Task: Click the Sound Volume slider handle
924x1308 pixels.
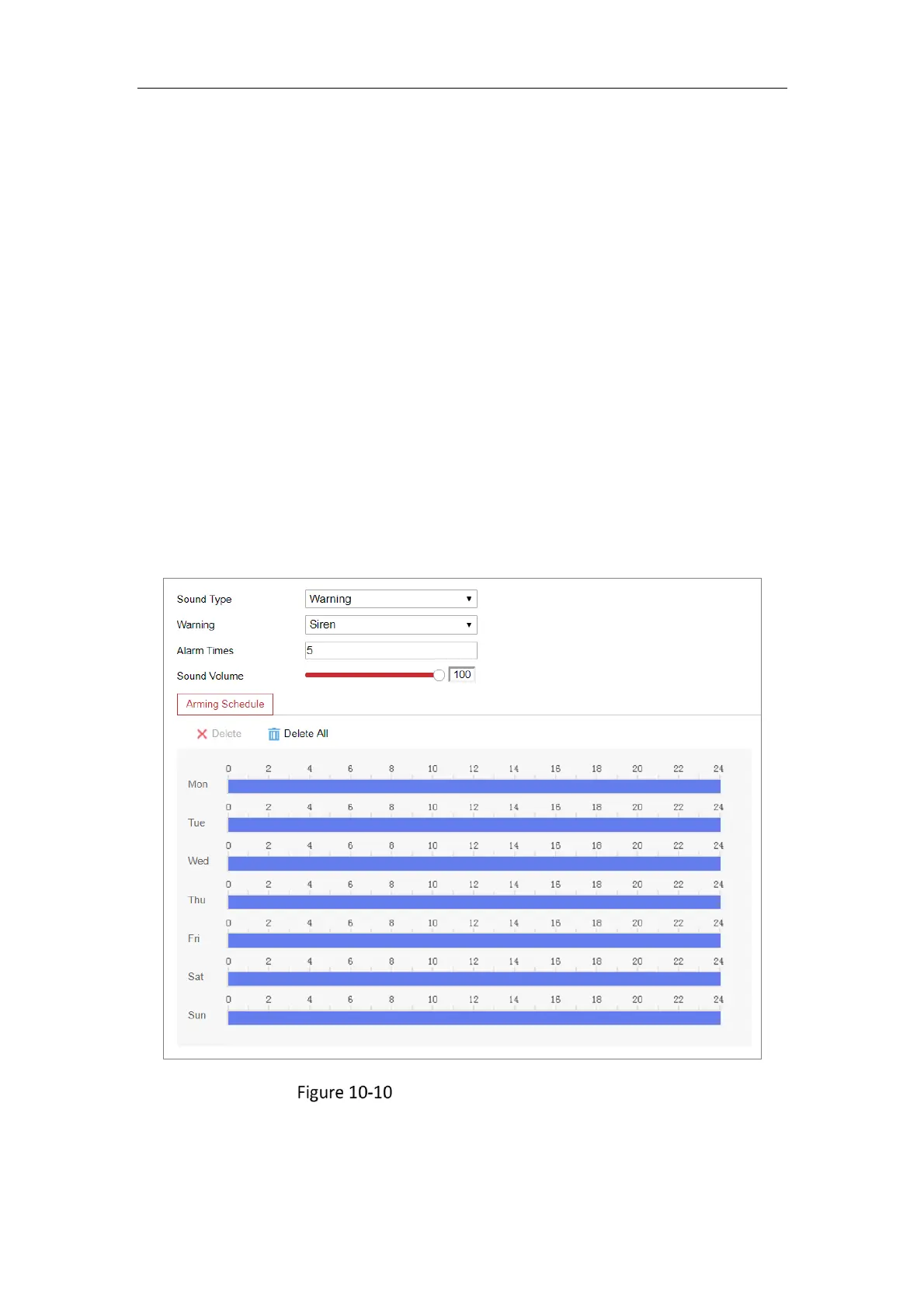Action: 439,675
